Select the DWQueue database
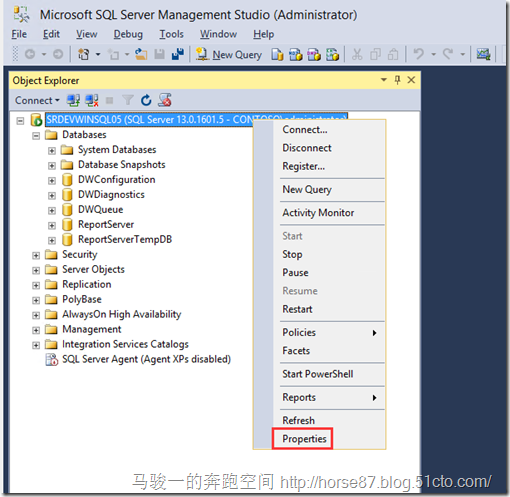 100,209
